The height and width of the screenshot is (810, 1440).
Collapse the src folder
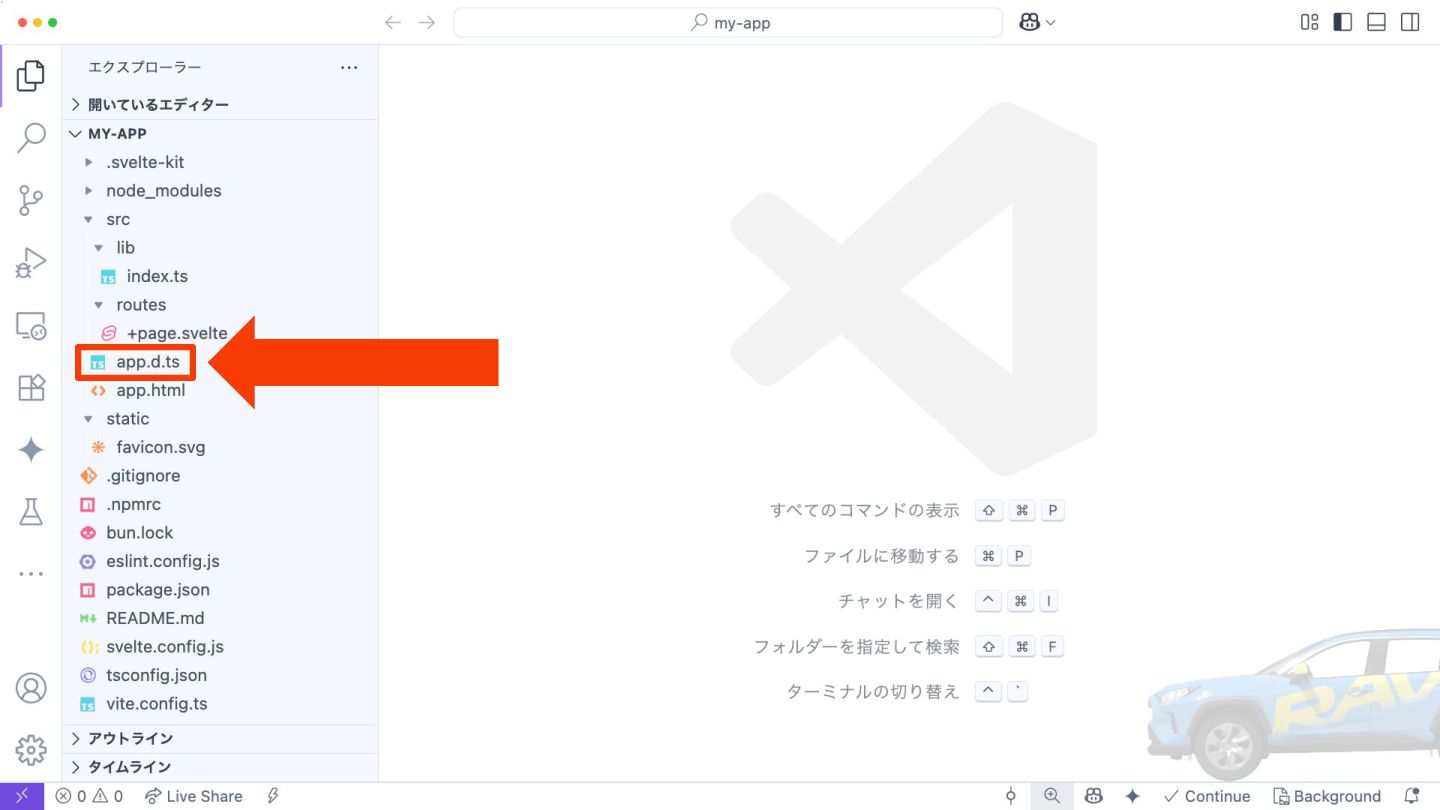[220, 219]
